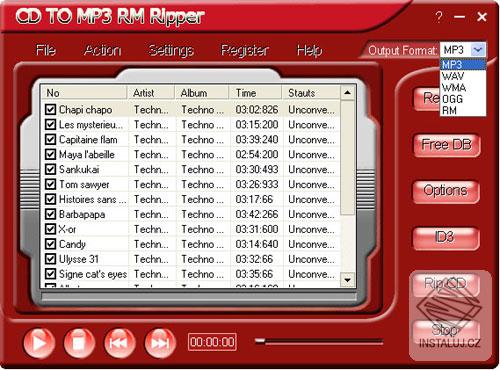
Task: Click the Free DB button
Action: tap(447, 145)
